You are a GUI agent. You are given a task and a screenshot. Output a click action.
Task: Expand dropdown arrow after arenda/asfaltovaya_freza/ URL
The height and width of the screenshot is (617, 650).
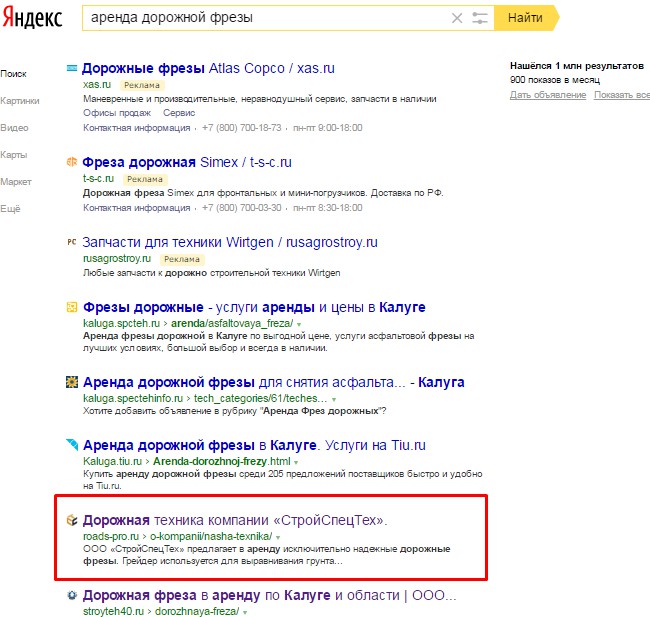point(299,324)
